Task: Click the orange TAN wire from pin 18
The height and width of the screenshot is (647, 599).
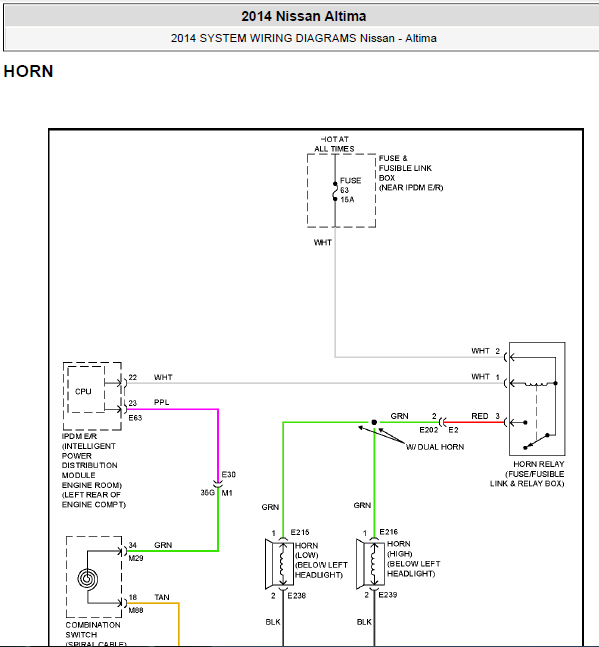Action: (x=179, y=623)
